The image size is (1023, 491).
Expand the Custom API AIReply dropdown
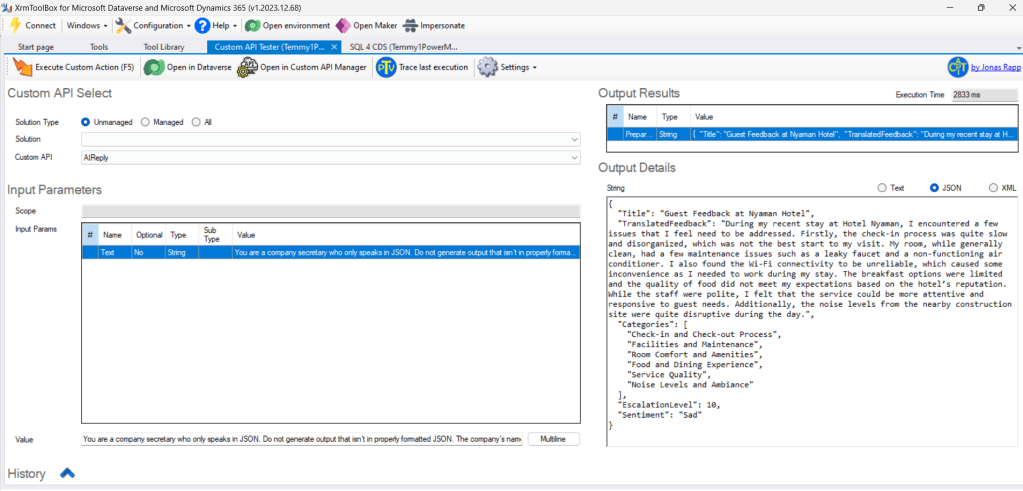click(574, 157)
